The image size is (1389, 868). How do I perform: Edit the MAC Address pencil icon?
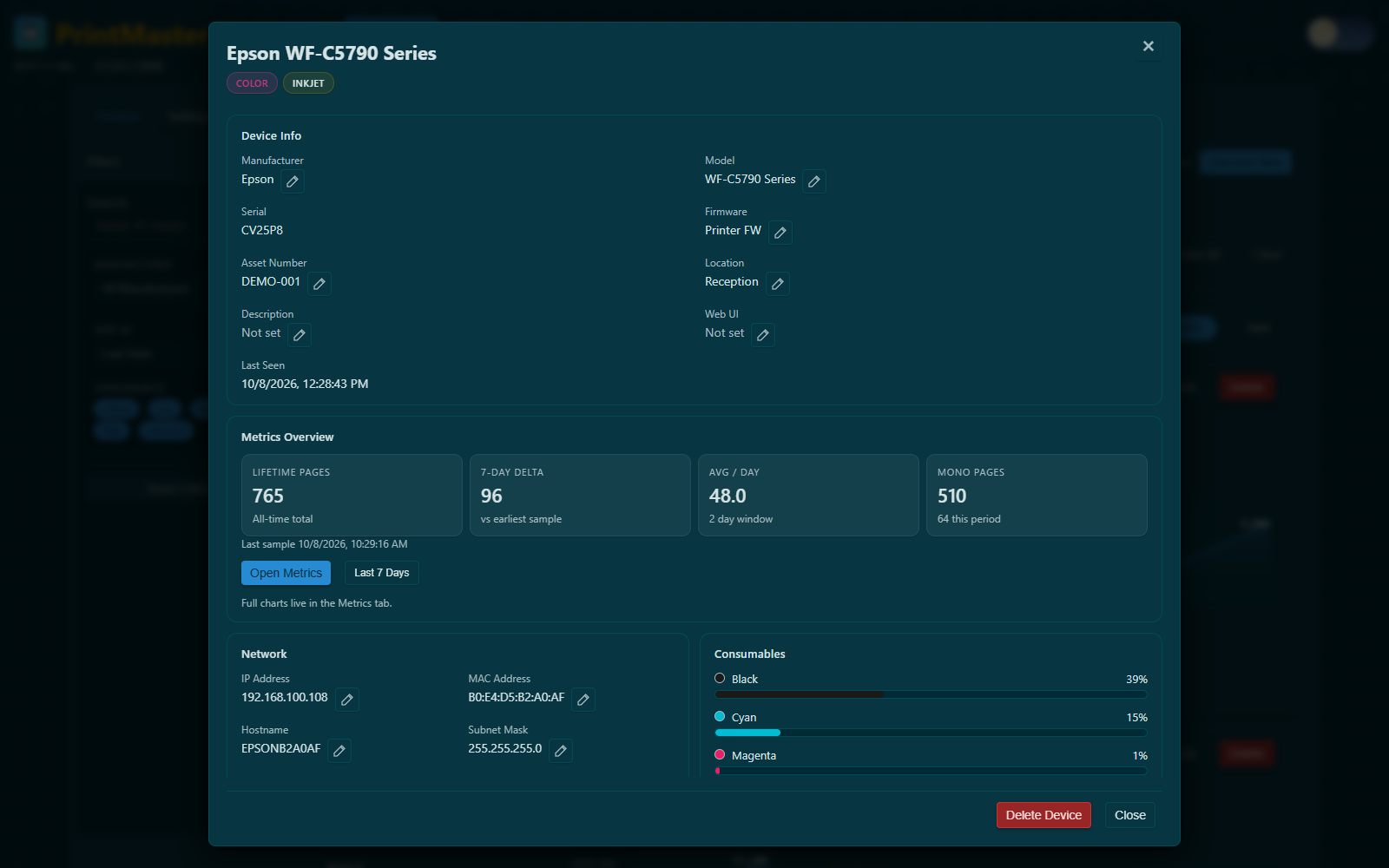(583, 700)
